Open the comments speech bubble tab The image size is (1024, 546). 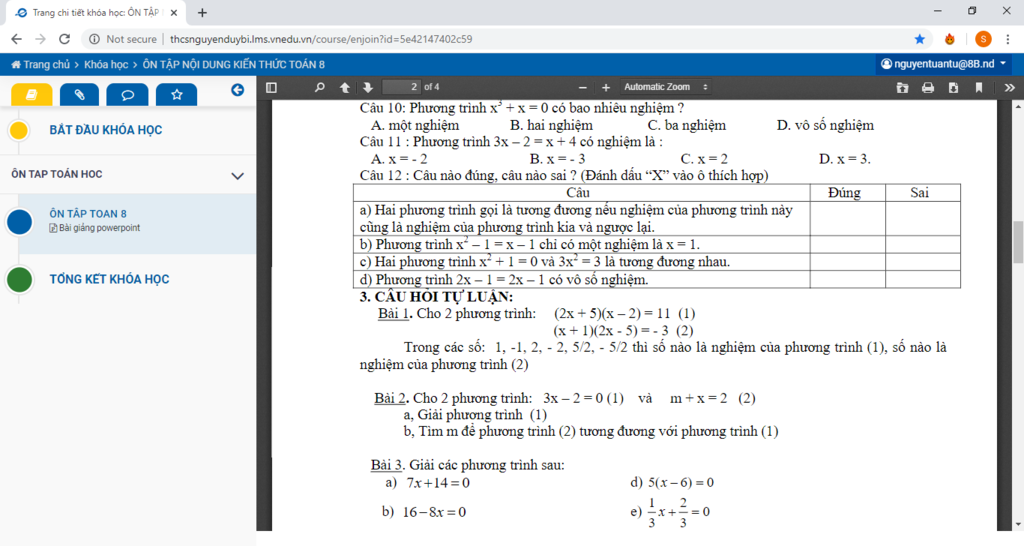[127, 95]
